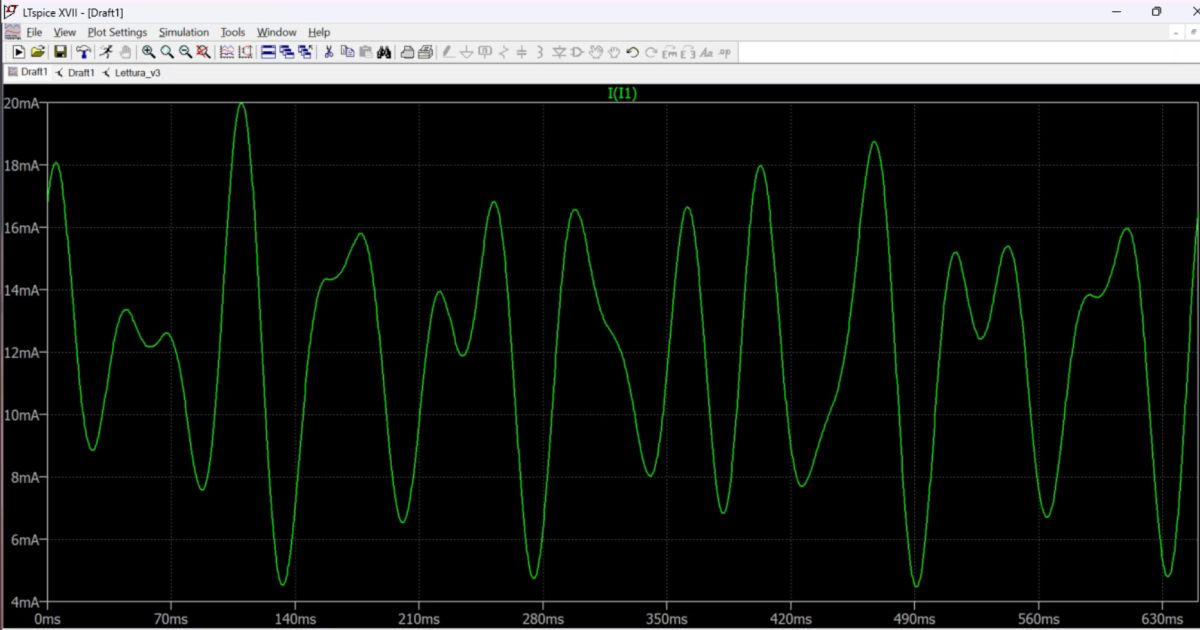
Task: Open the File menu
Action: [34, 32]
